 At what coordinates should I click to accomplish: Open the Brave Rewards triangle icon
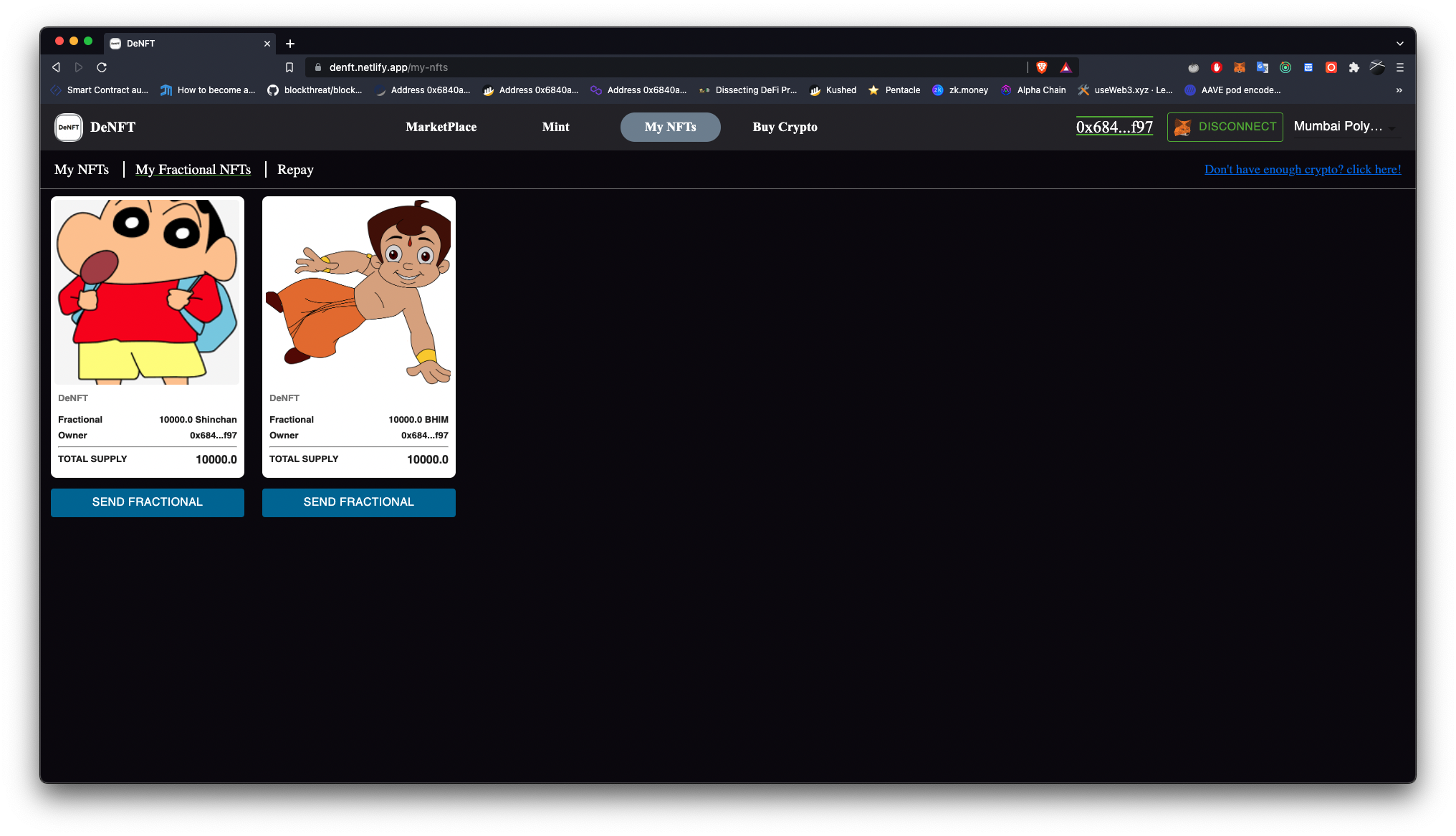[1066, 67]
